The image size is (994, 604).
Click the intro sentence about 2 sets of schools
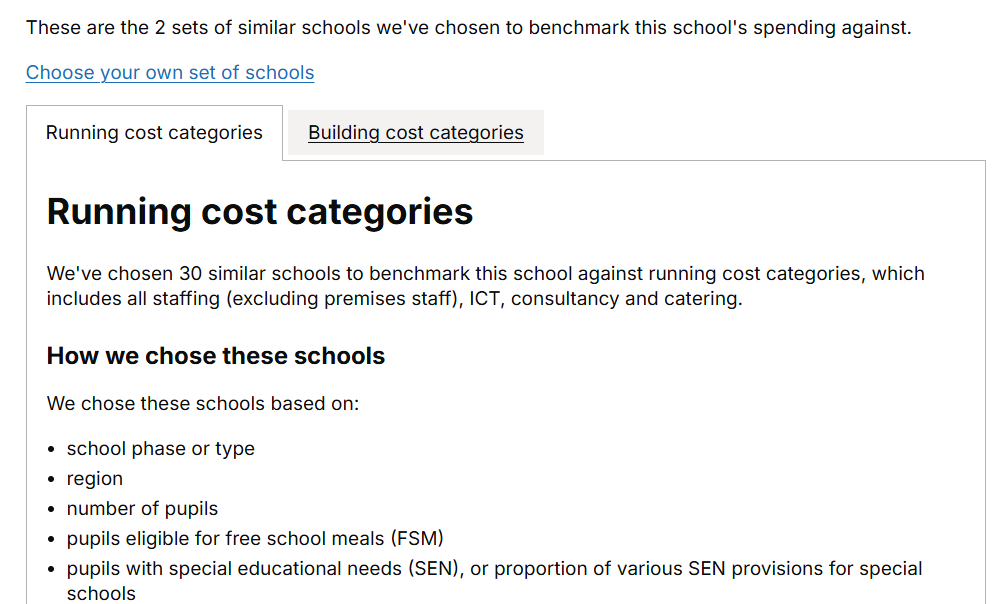(468, 27)
